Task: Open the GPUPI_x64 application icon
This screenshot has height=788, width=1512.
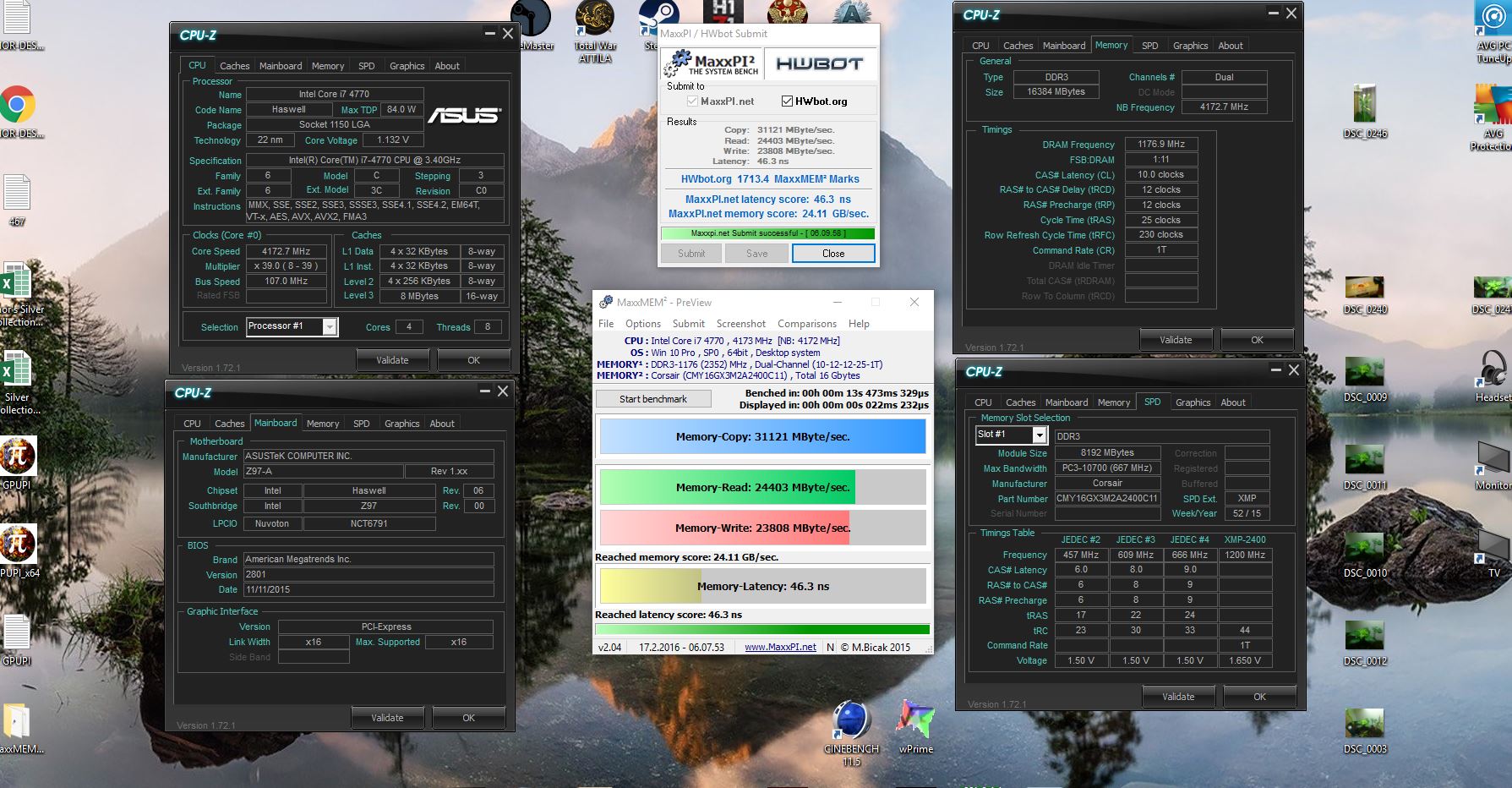Action: 19,550
